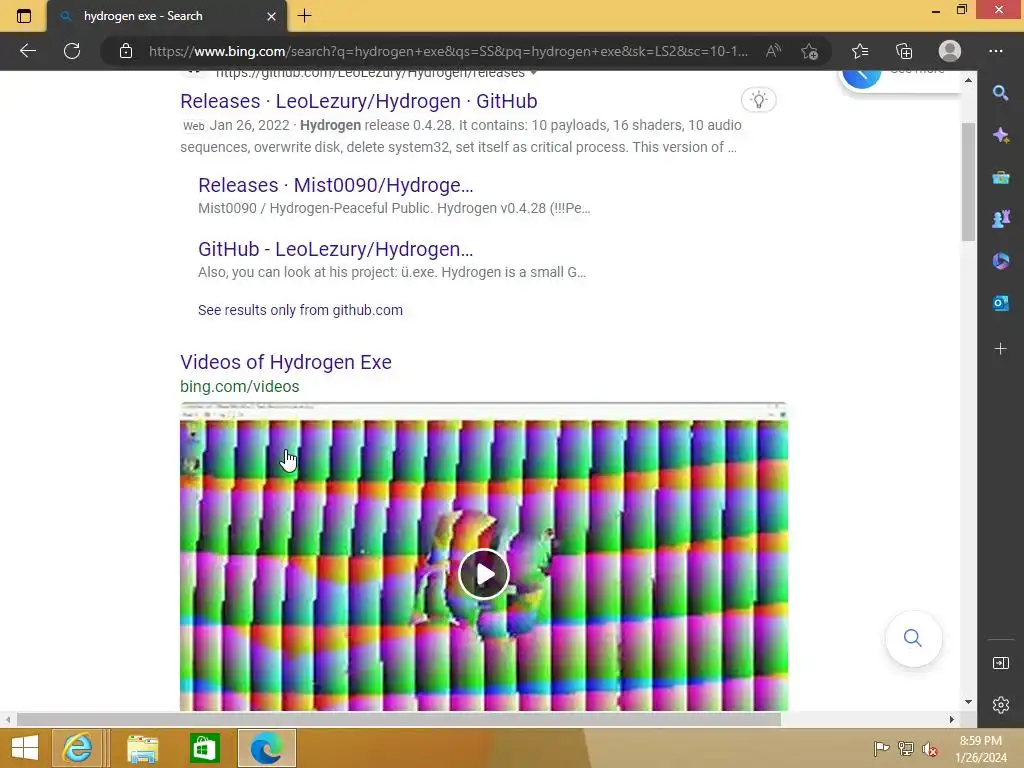
Task: Open sidebar Games chess icon
Action: pos(1000,219)
